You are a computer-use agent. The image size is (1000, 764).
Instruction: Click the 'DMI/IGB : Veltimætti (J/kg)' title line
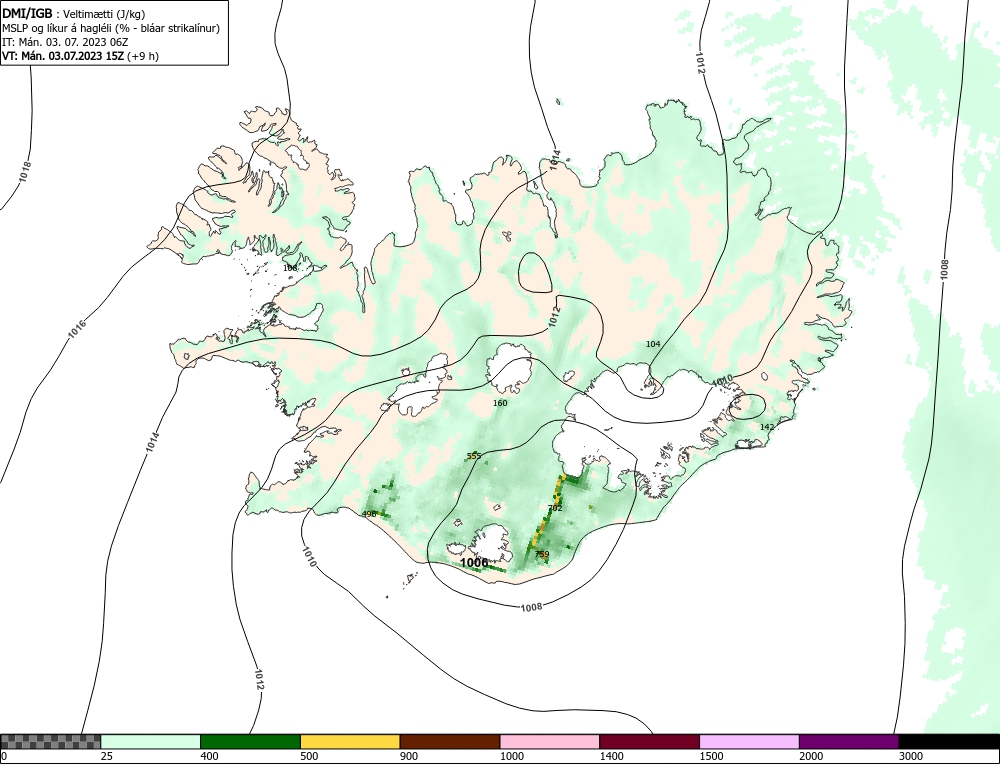pyautogui.click(x=74, y=14)
